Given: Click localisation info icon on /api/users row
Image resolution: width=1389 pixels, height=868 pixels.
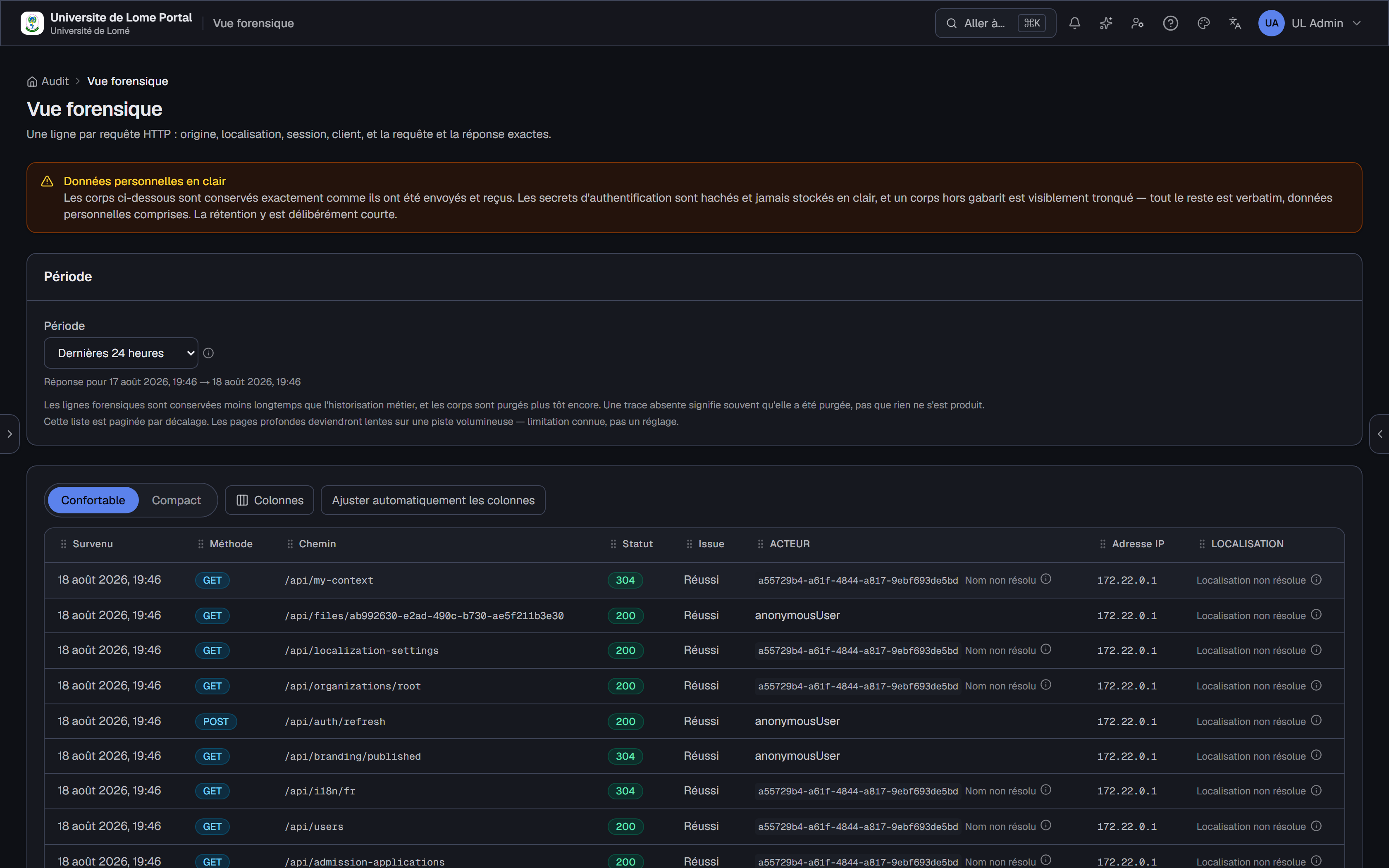Looking at the screenshot, I should point(1316,825).
